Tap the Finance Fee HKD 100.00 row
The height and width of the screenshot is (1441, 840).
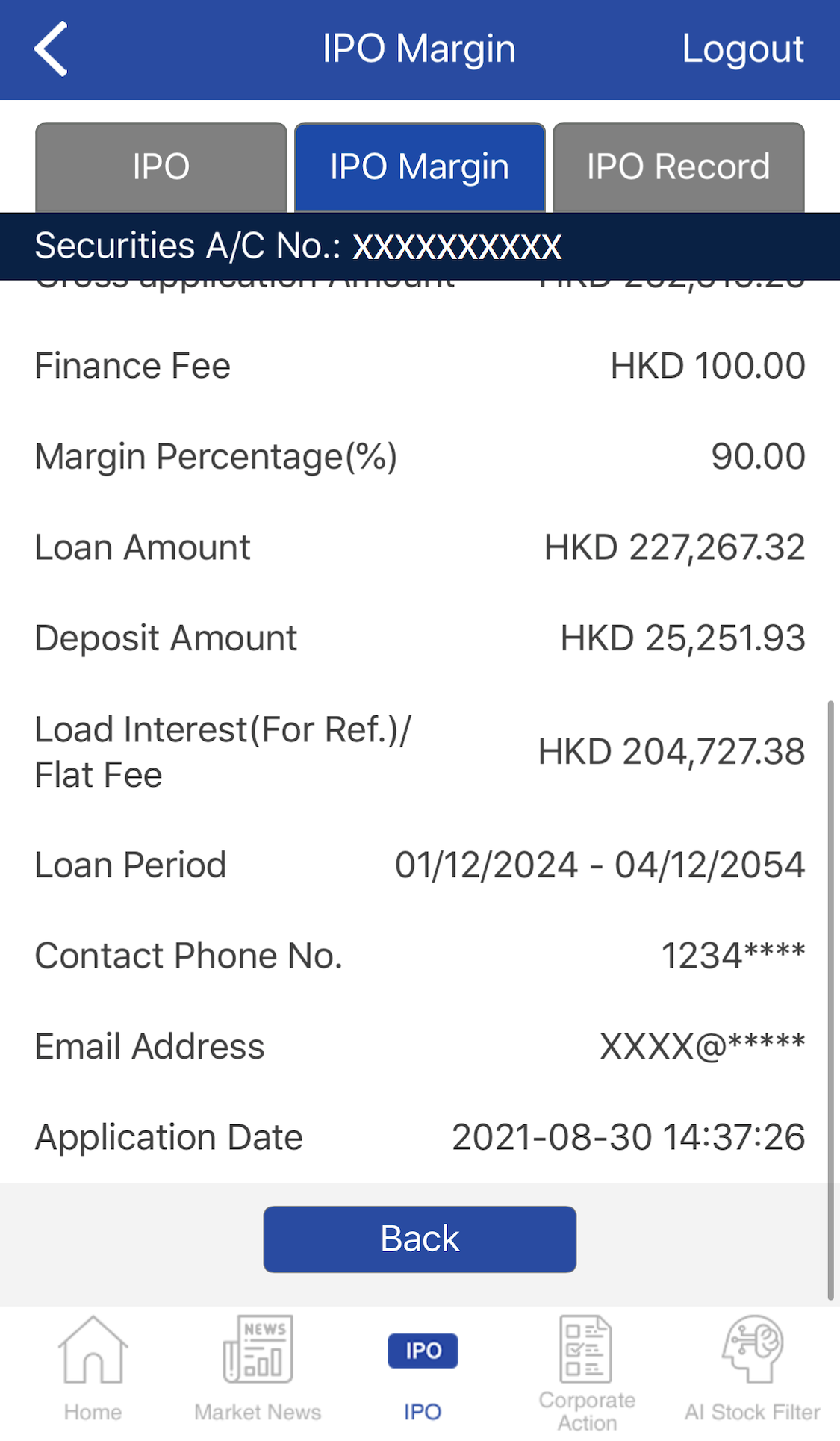(x=420, y=366)
